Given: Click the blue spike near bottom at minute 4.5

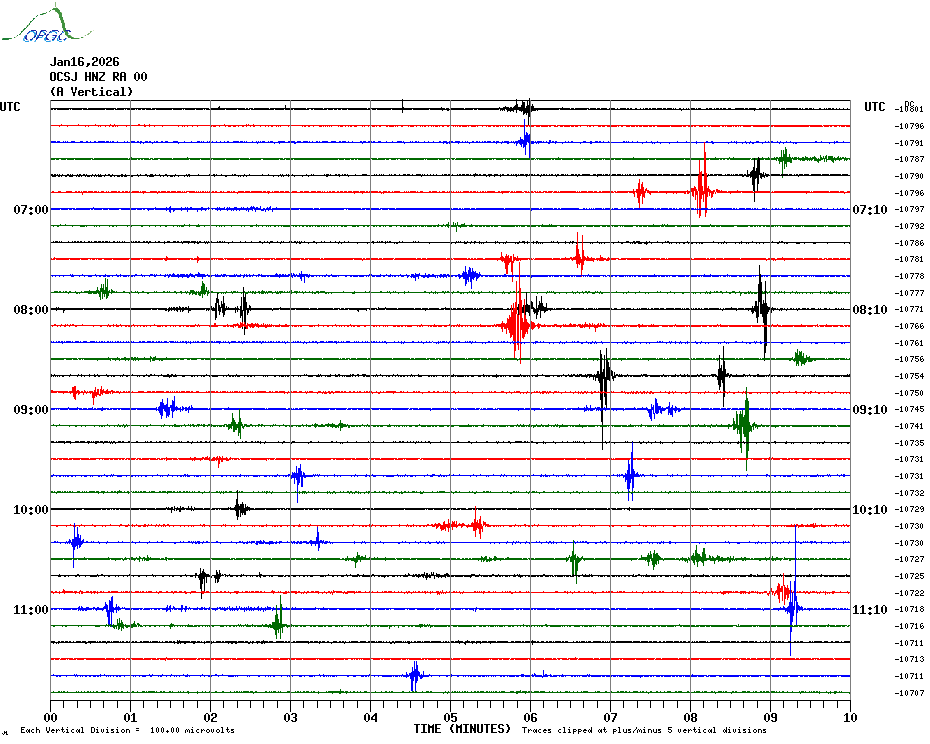Looking at the screenshot, I should click(415, 676).
